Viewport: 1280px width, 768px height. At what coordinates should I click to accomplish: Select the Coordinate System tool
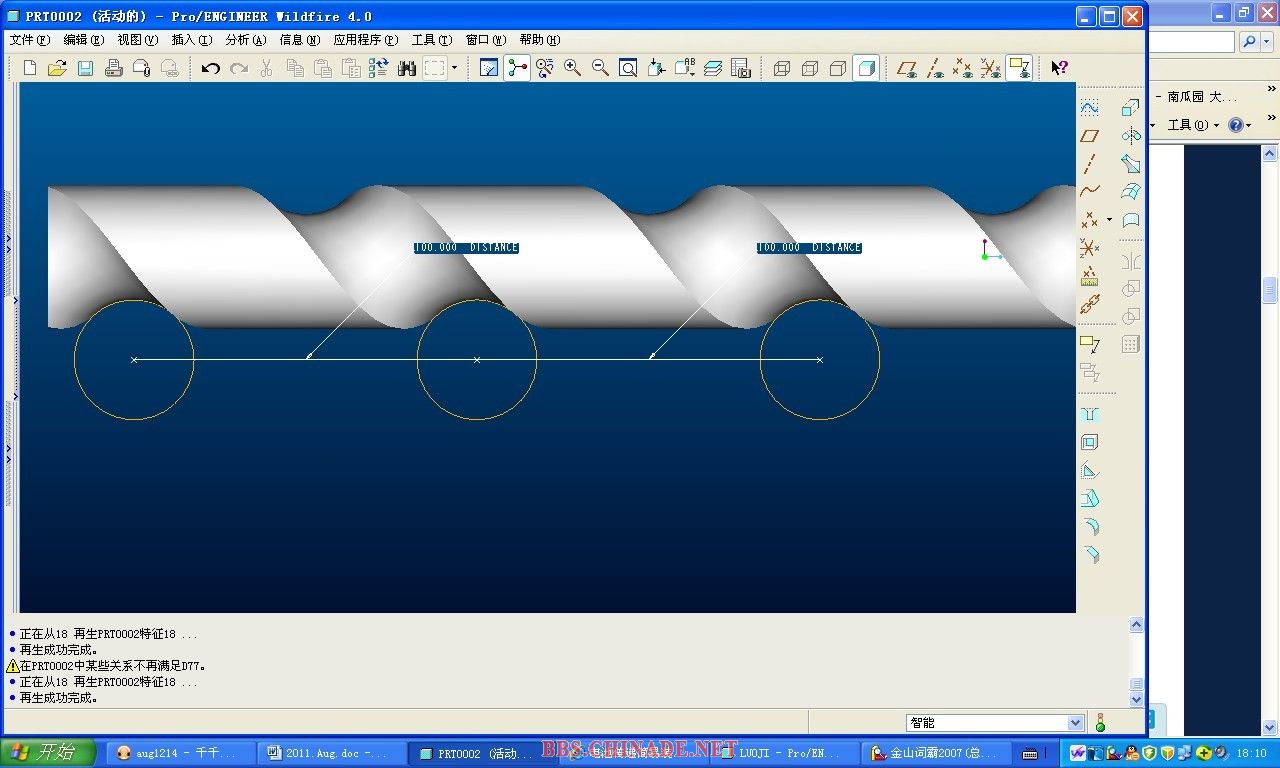point(1090,247)
